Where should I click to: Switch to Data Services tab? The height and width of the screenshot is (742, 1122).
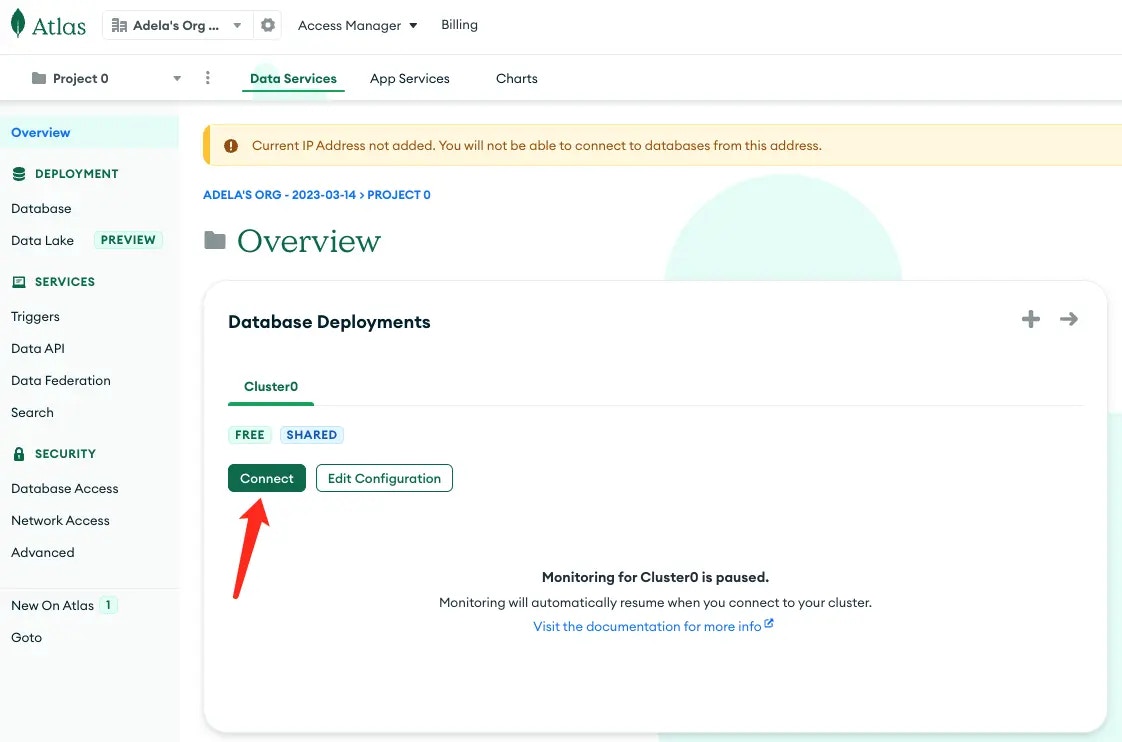point(293,79)
